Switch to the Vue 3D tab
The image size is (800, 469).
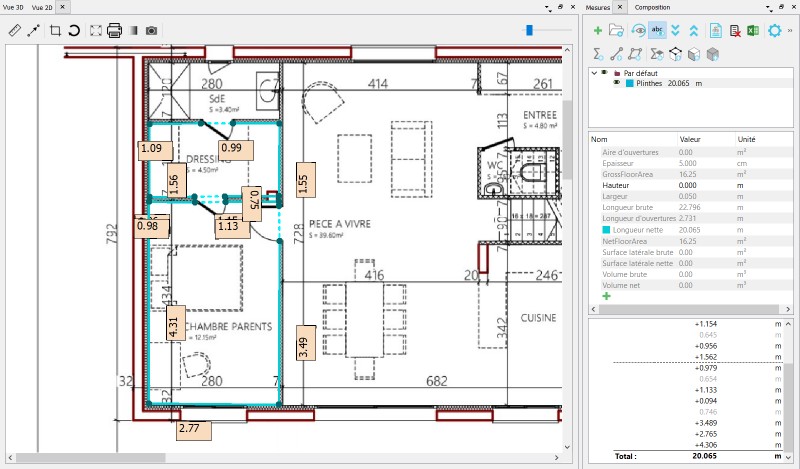point(13,7)
